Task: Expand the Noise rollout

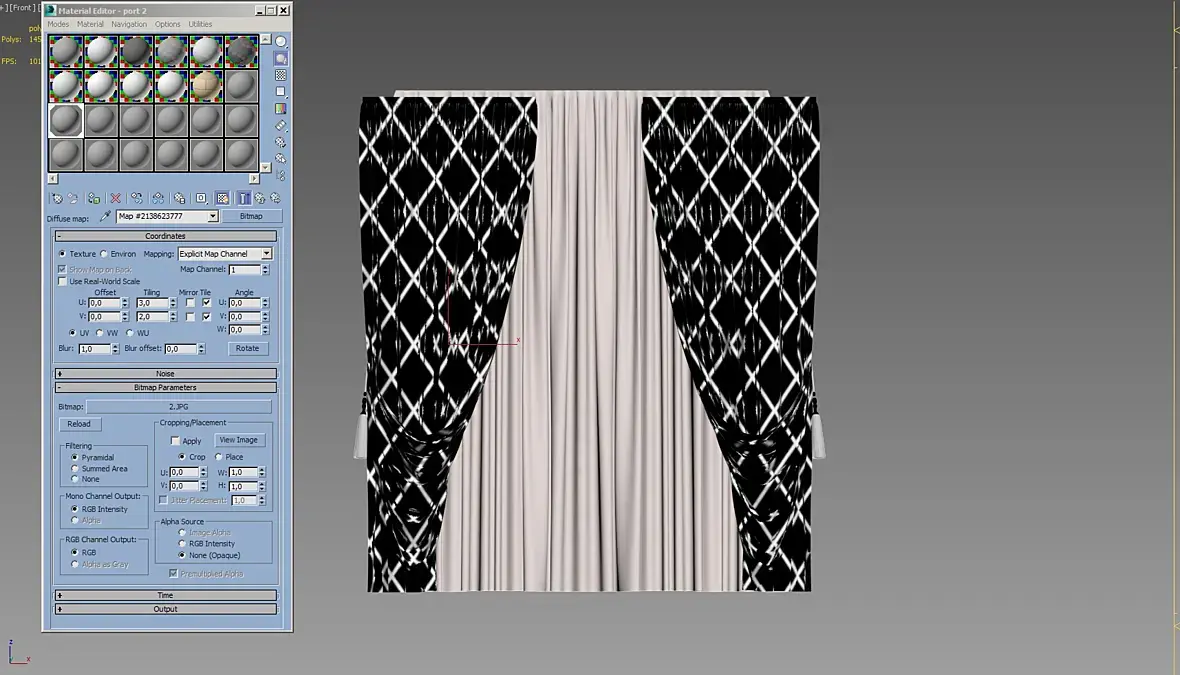Action: click(165, 374)
